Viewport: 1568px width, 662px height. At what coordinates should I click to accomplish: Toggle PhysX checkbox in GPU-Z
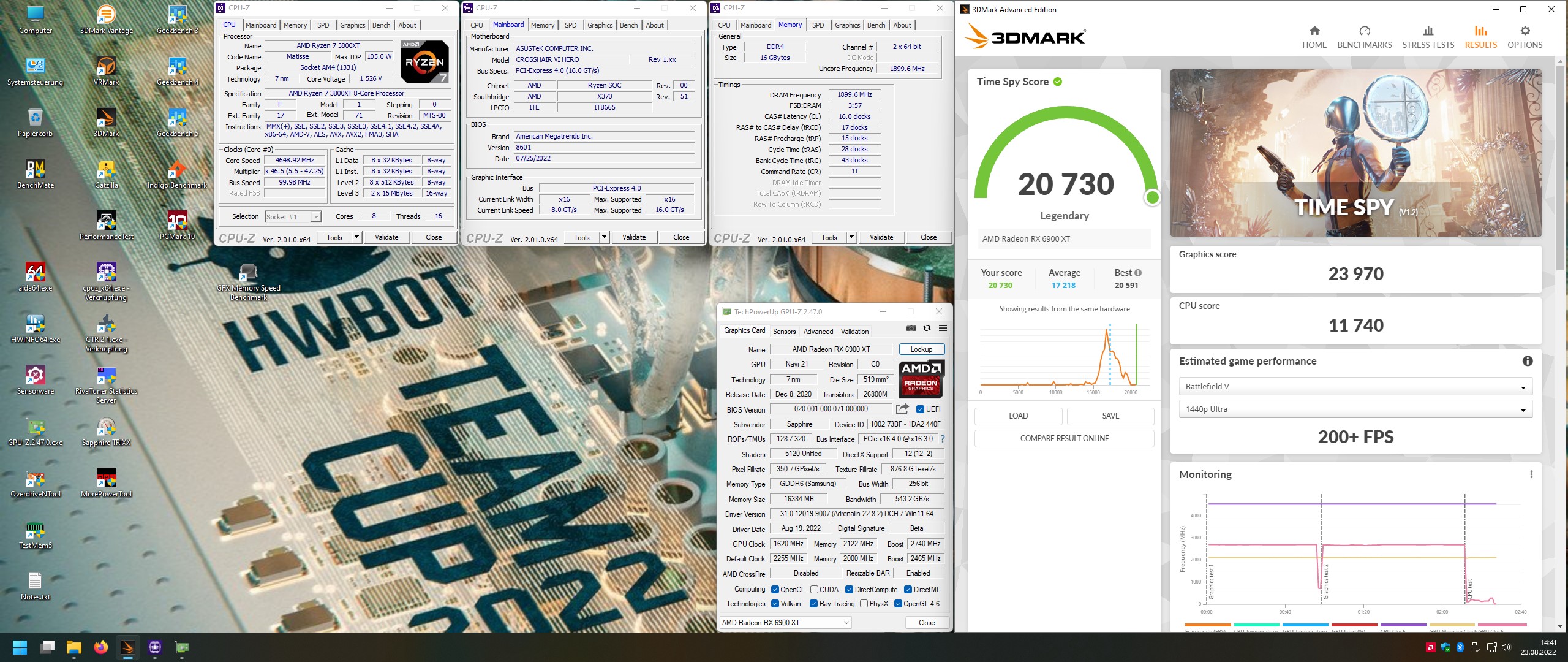pos(864,604)
